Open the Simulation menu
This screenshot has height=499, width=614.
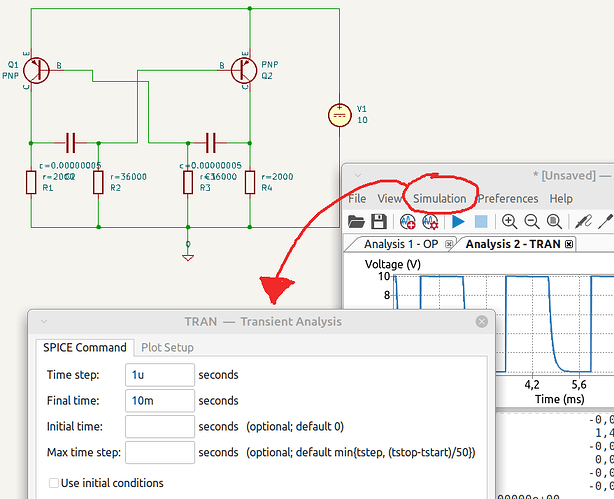440,199
